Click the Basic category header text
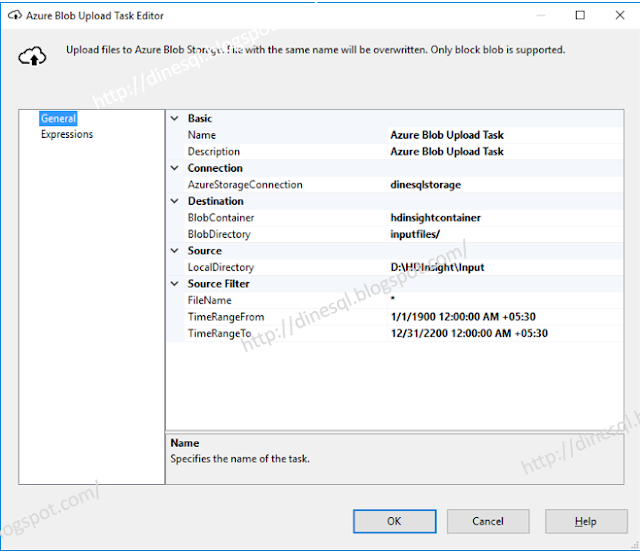 pyautogui.click(x=200, y=118)
